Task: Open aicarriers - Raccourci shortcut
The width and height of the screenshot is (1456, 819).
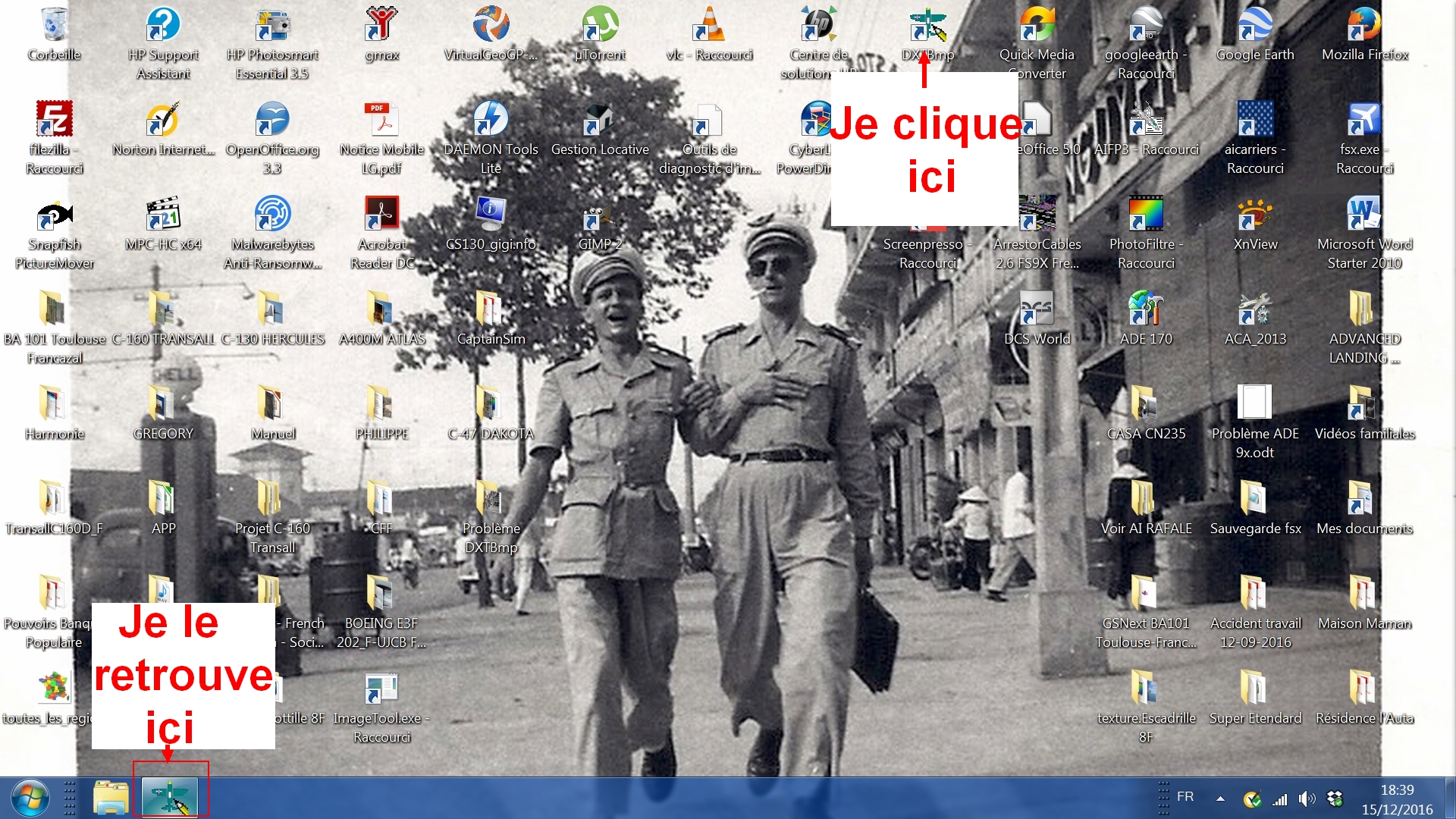Action: pos(1255,120)
